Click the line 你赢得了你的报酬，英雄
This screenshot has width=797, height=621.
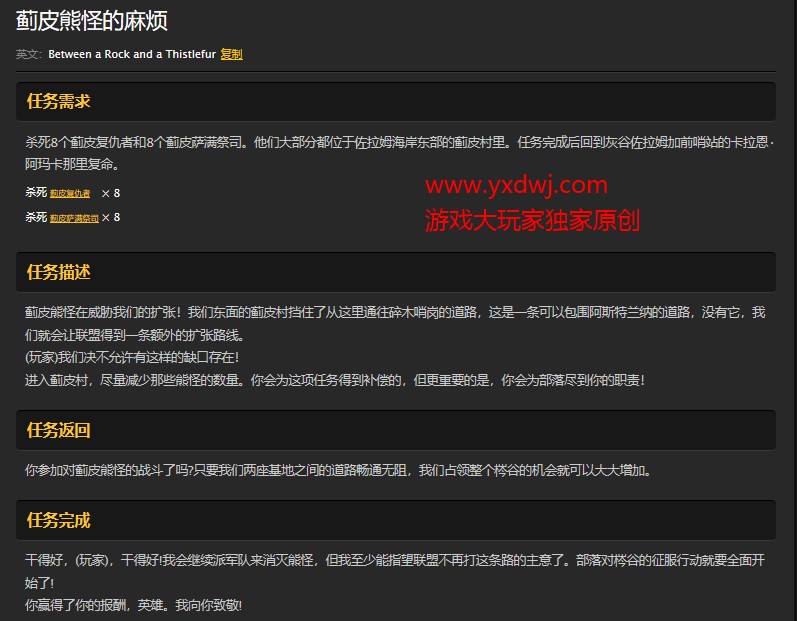133,605
